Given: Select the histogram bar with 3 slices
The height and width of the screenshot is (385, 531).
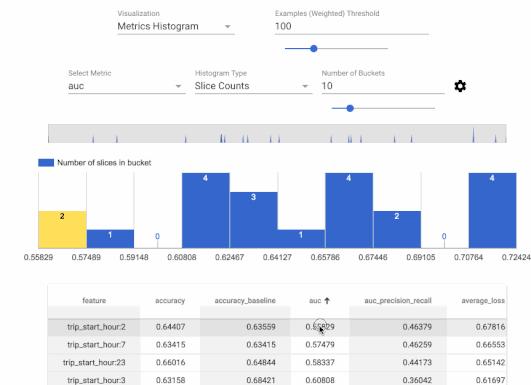Looking at the screenshot, I should click(253, 220).
